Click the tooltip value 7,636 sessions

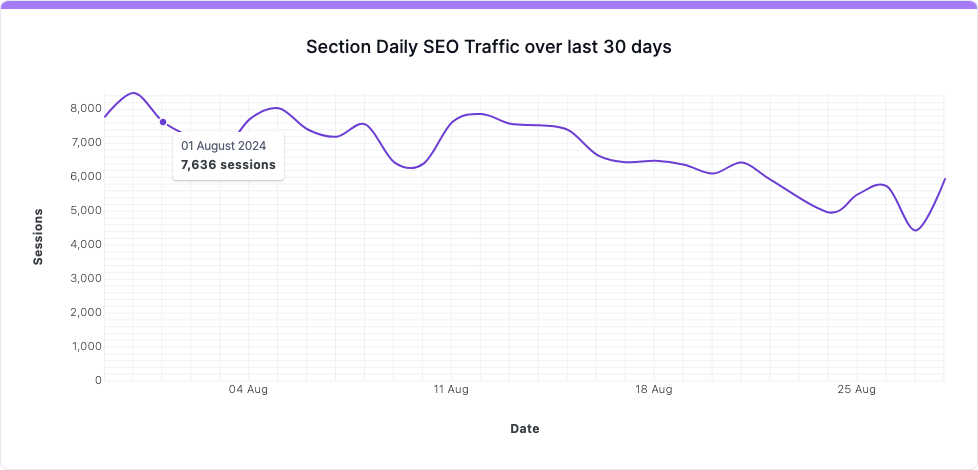[228, 165]
